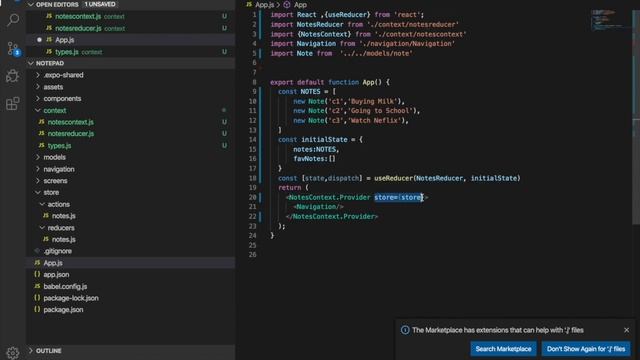Click the U status badge beside types.js in context

click(x=224, y=145)
